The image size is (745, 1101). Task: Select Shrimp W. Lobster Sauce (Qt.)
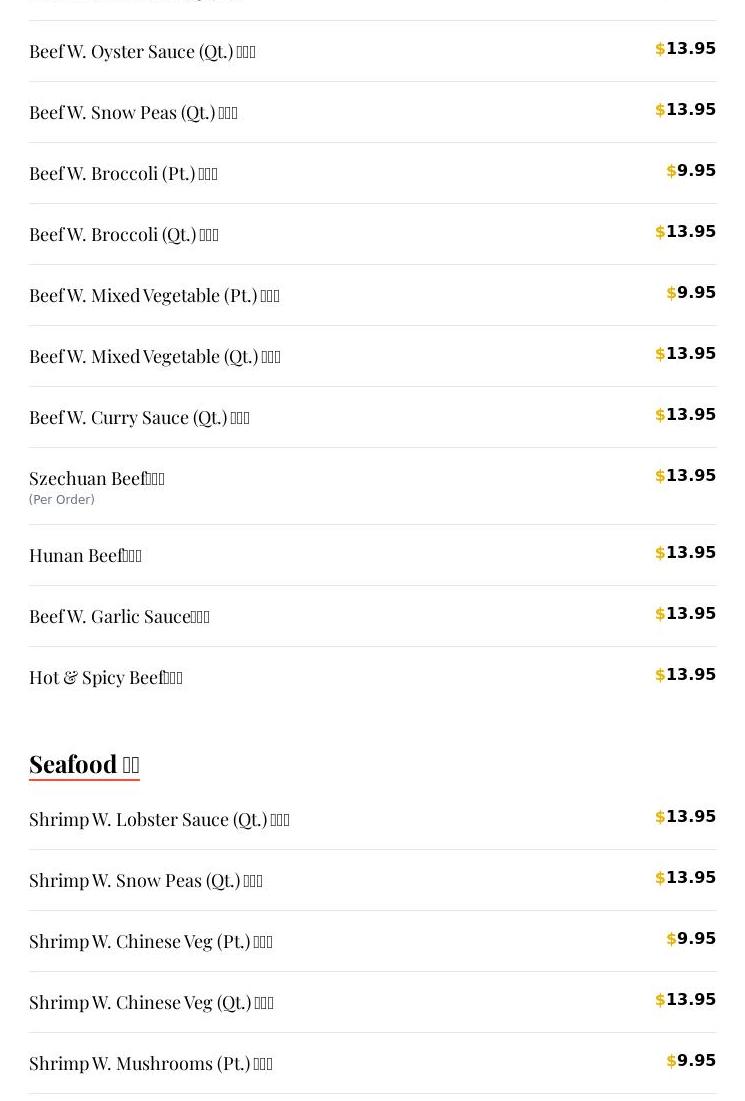click(159, 820)
